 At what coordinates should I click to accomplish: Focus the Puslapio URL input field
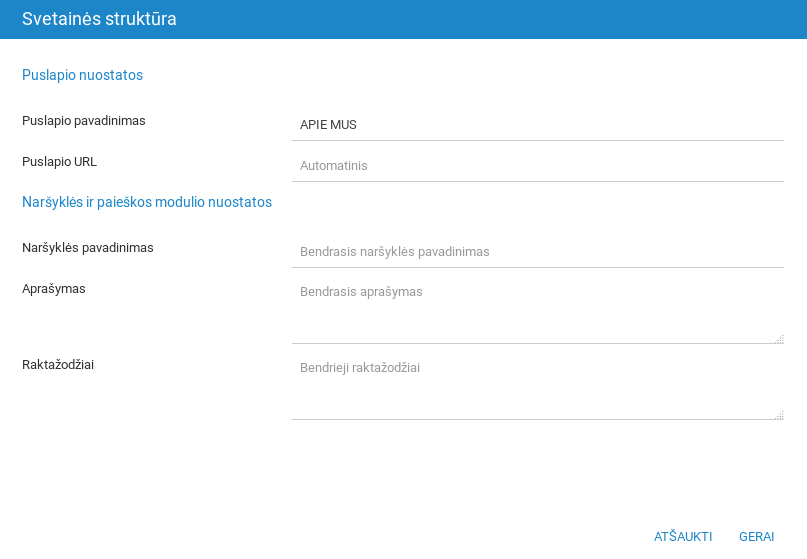[537, 166]
